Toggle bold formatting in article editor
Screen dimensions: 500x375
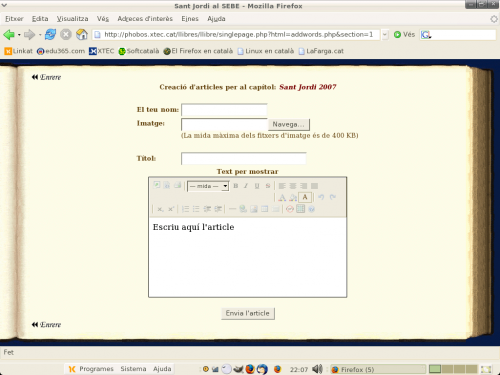[236, 186]
